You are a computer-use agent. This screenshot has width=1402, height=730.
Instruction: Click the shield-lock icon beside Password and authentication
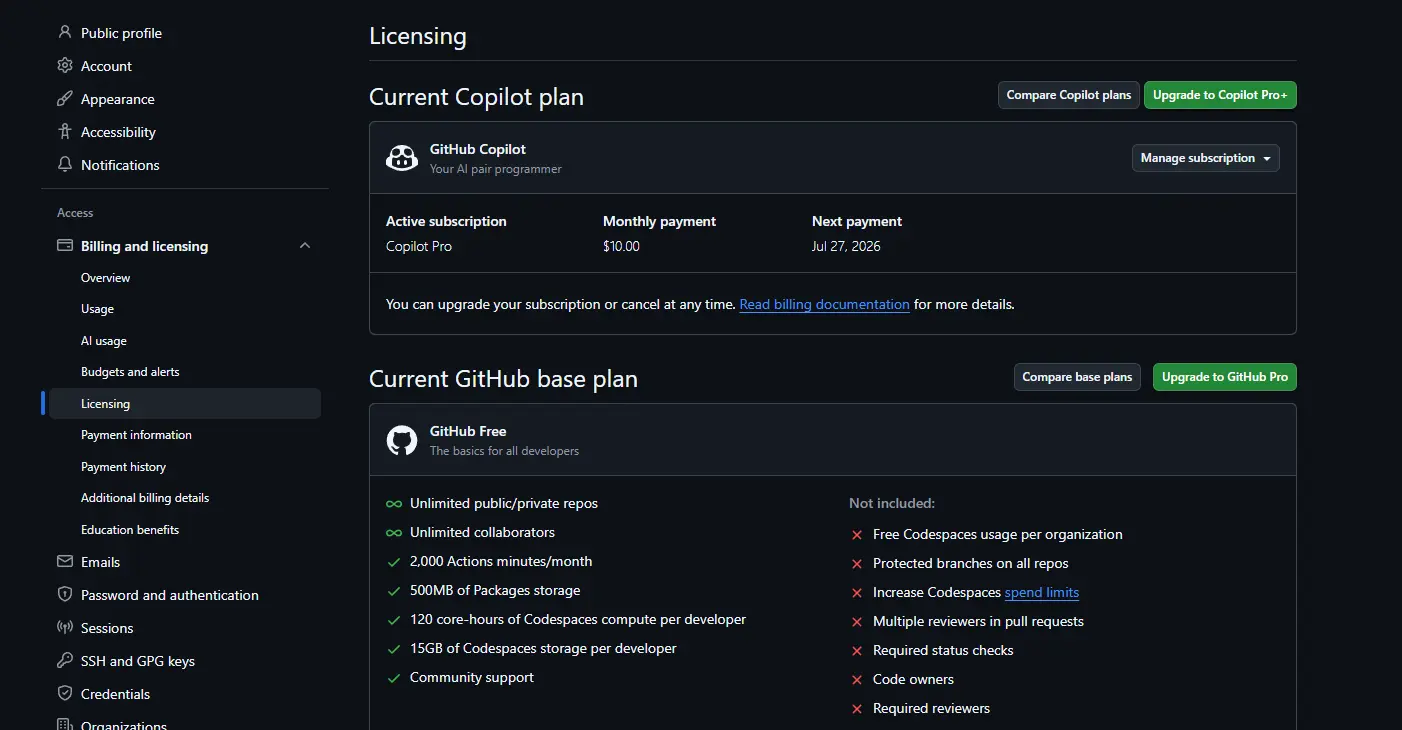pos(65,595)
